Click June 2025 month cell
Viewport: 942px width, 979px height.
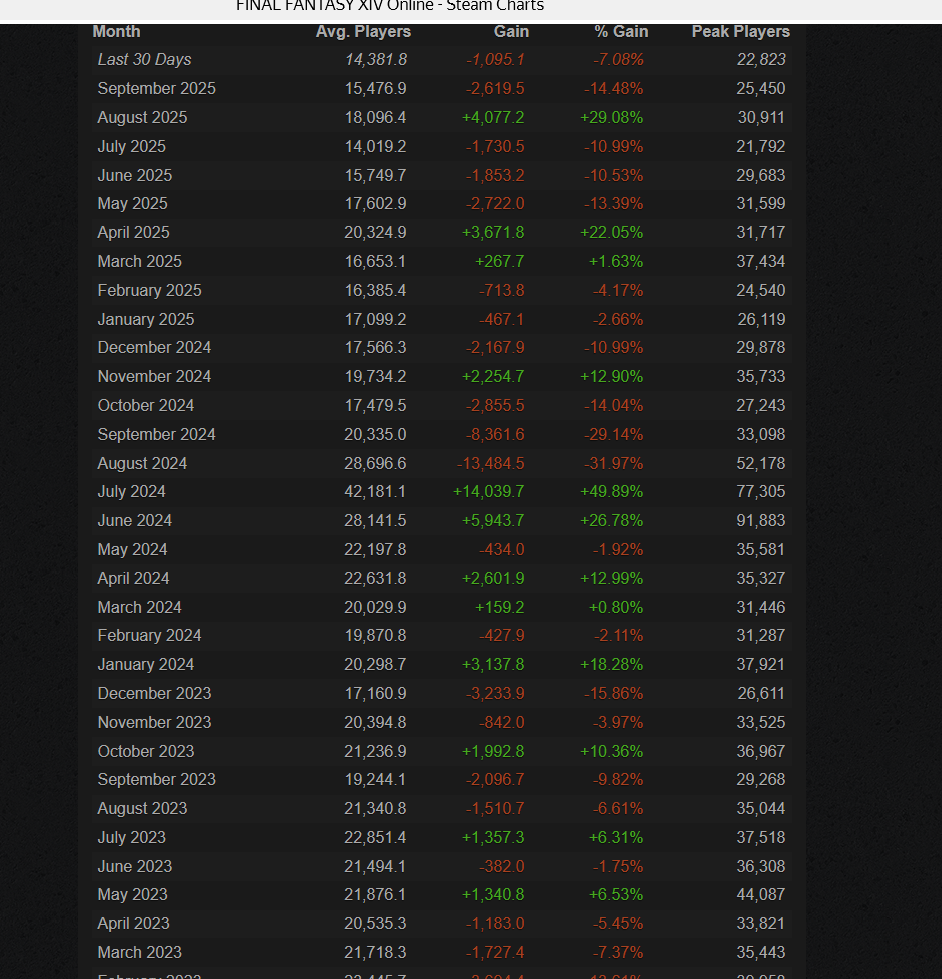tap(135, 175)
